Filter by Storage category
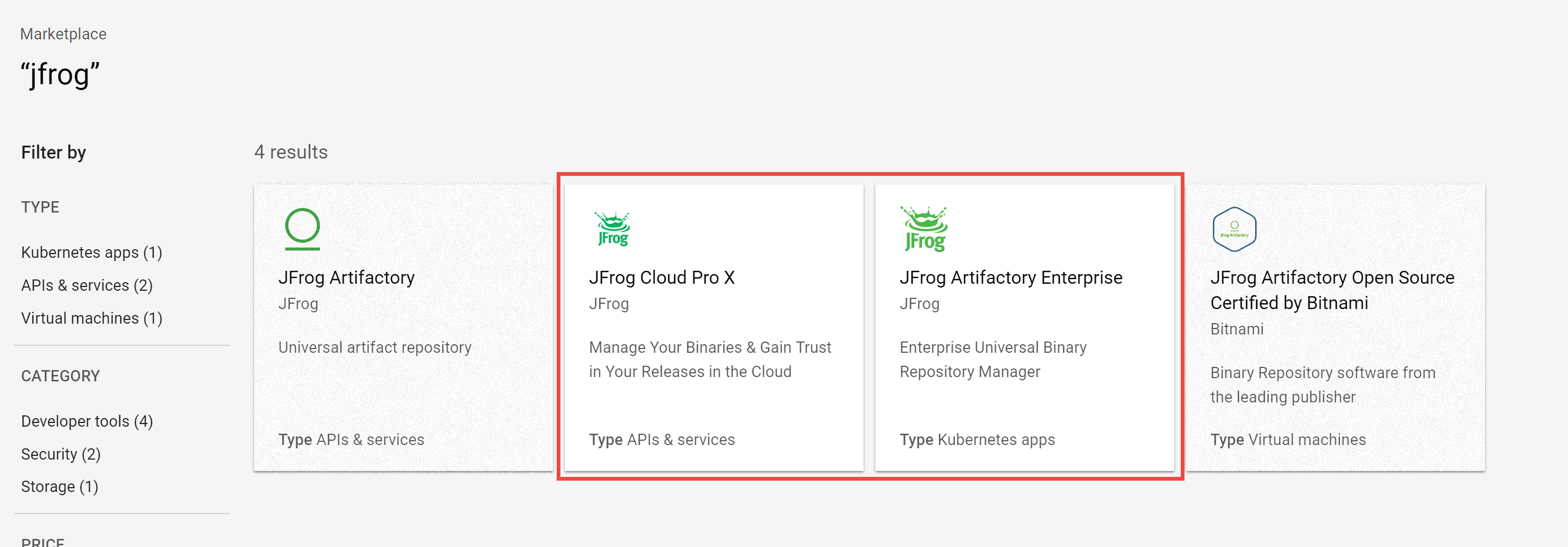Image resolution: width=1568 pixels, height=547 pixels. pos(59,486)
